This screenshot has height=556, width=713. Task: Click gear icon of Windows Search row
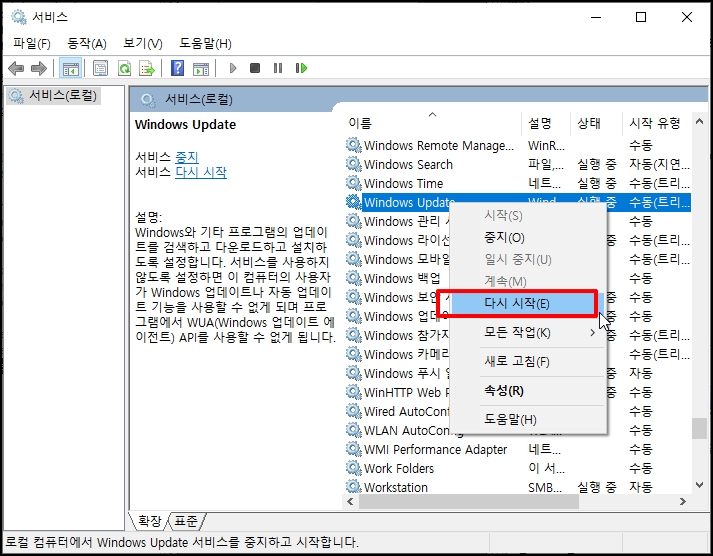click(353, 164)
